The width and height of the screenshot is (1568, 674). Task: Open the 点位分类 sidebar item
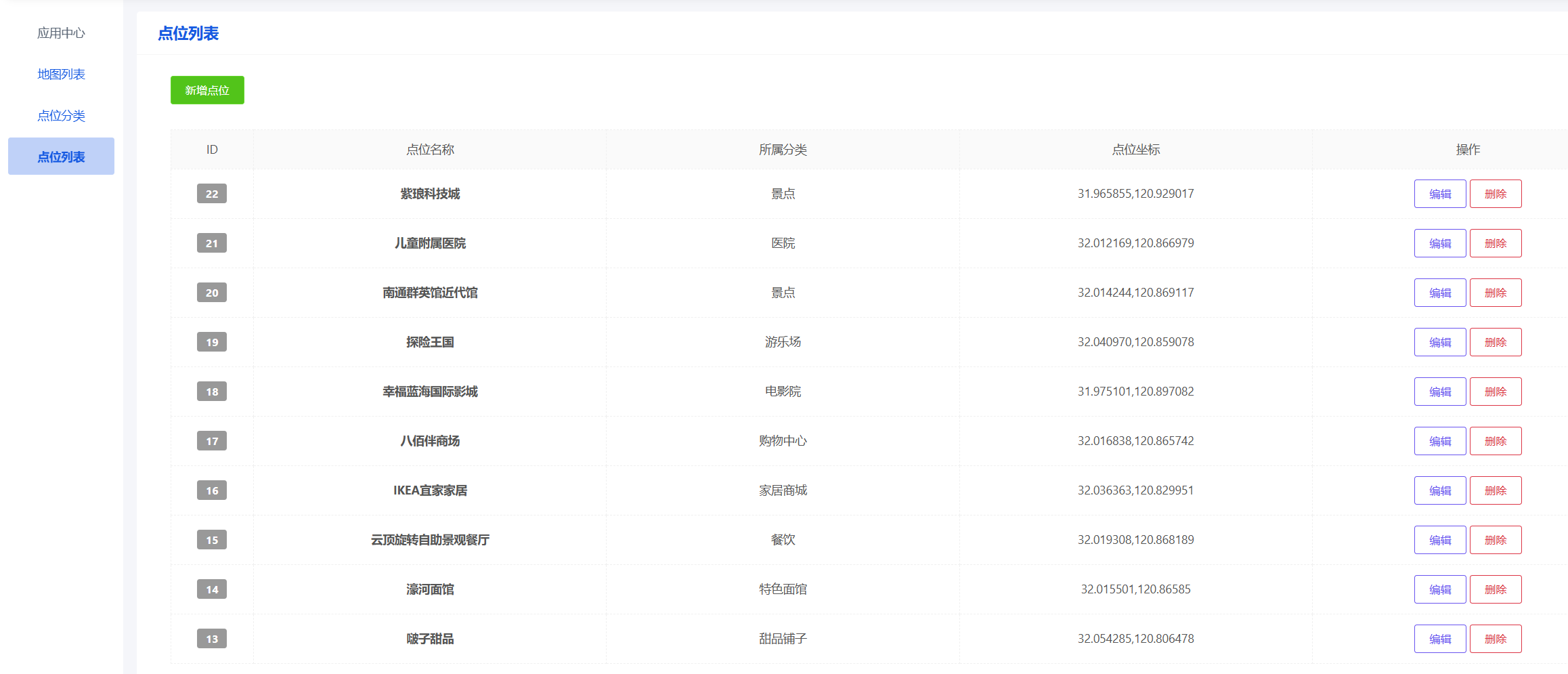tap(61, 116)
